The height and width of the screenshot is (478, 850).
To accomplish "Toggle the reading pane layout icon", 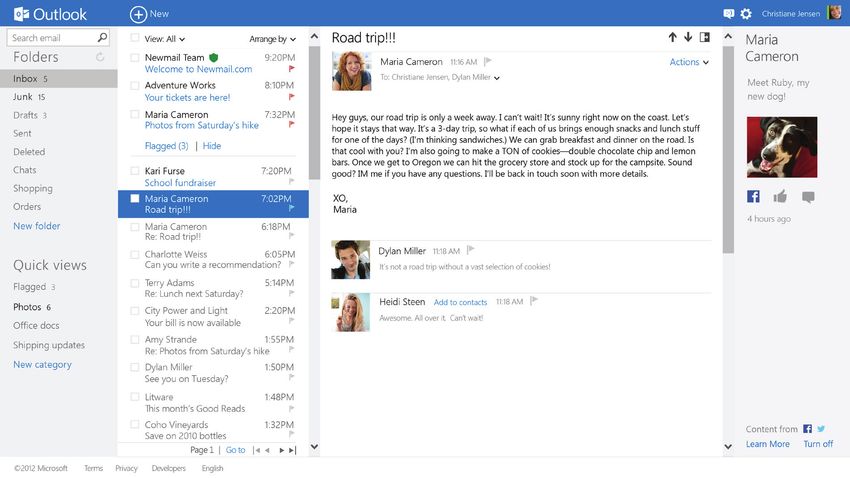I will (x=705, y=37).
